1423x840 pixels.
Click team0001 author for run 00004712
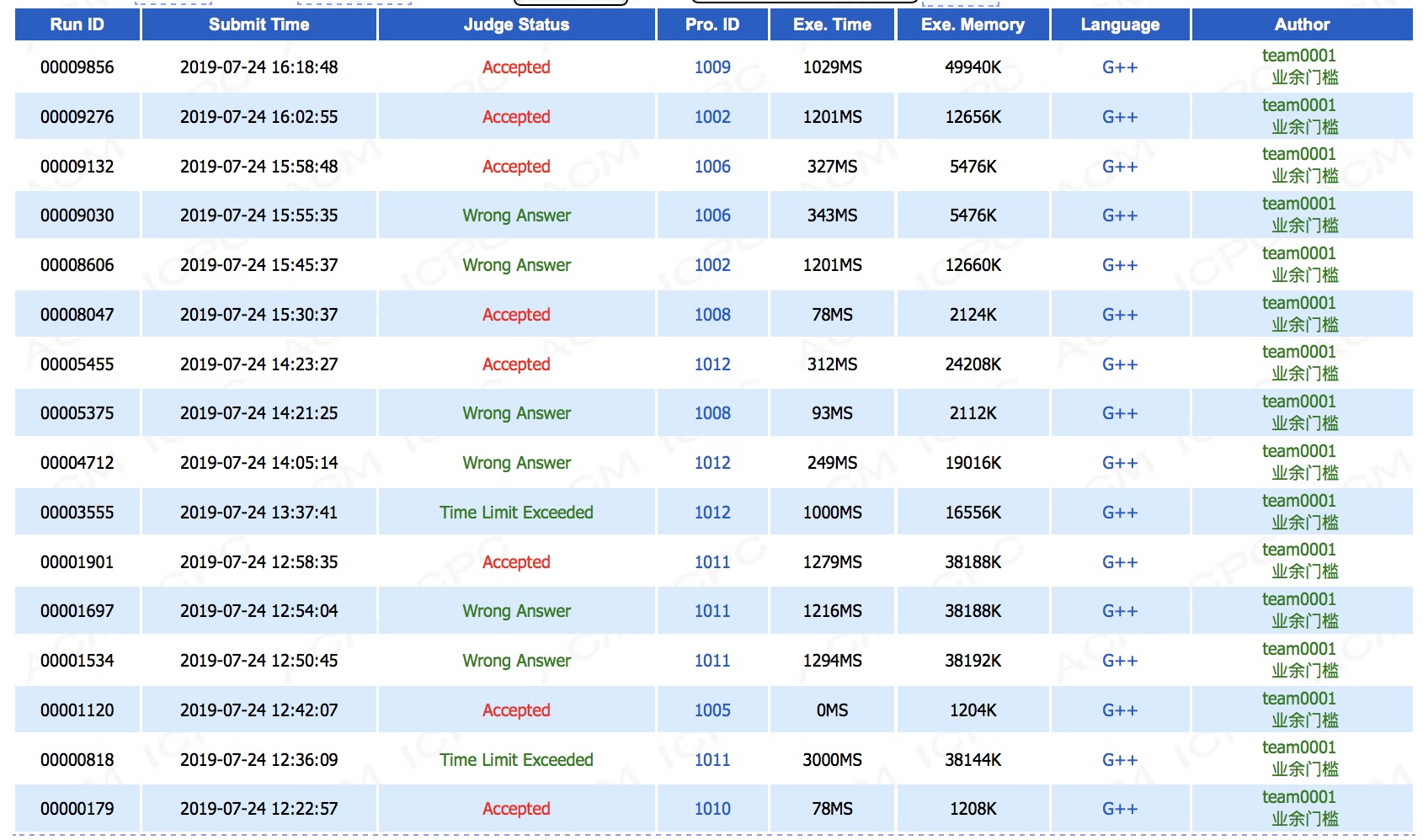click(1298, 452)
